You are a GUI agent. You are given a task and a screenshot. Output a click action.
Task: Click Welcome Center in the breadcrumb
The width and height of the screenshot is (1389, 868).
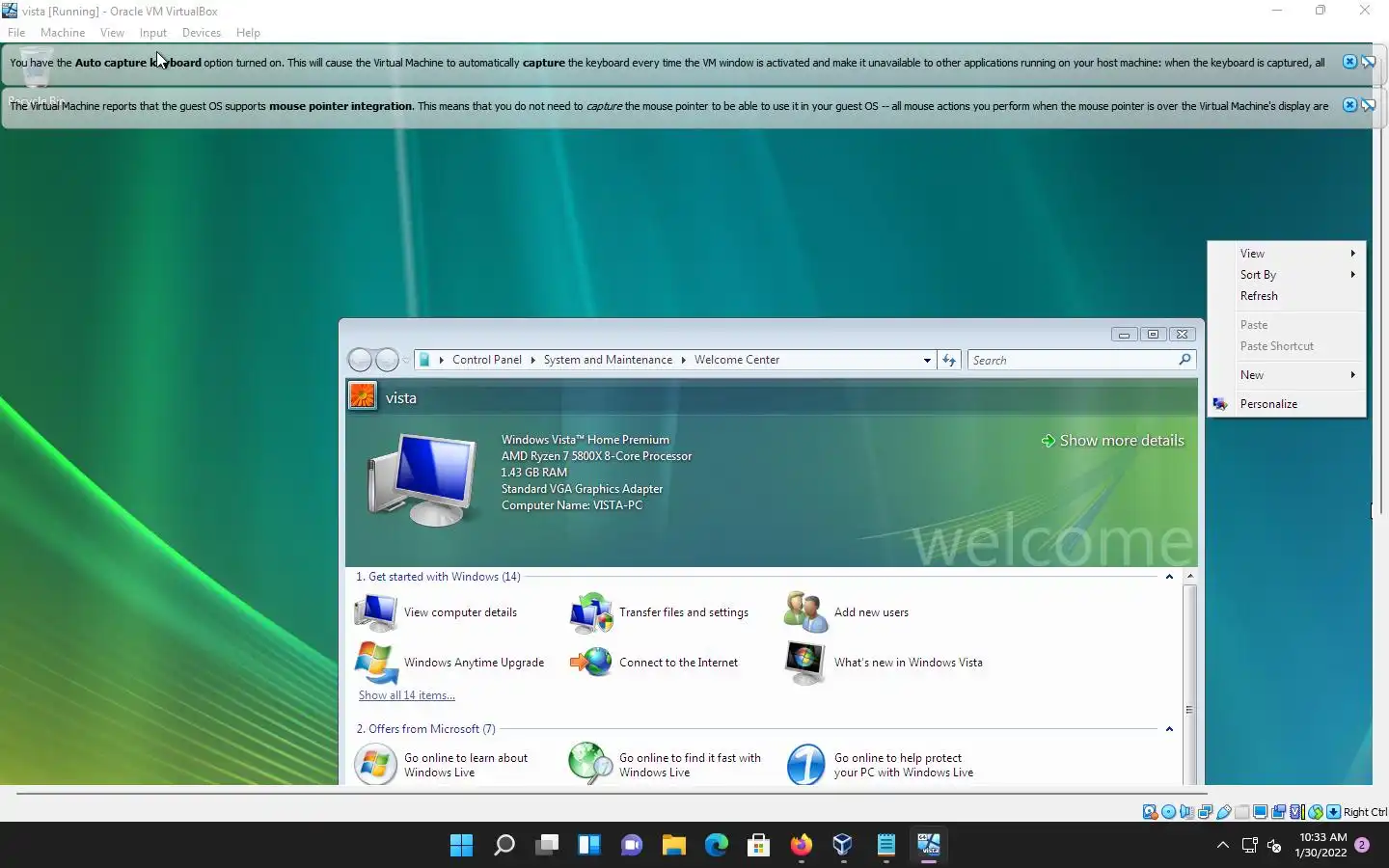click(x=737, y=360)
